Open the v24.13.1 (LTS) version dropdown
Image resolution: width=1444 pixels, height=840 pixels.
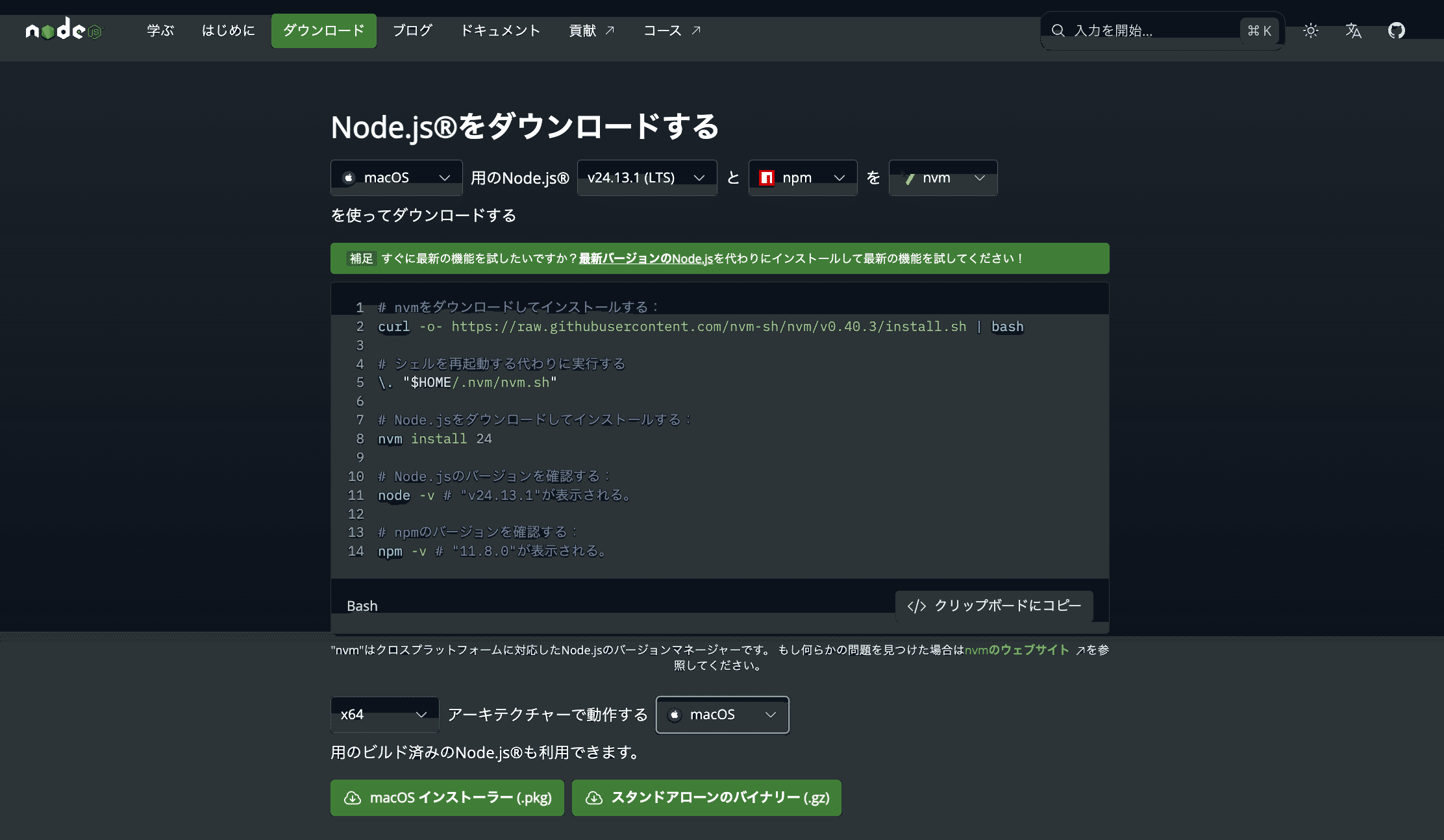[x=647, y=177]
